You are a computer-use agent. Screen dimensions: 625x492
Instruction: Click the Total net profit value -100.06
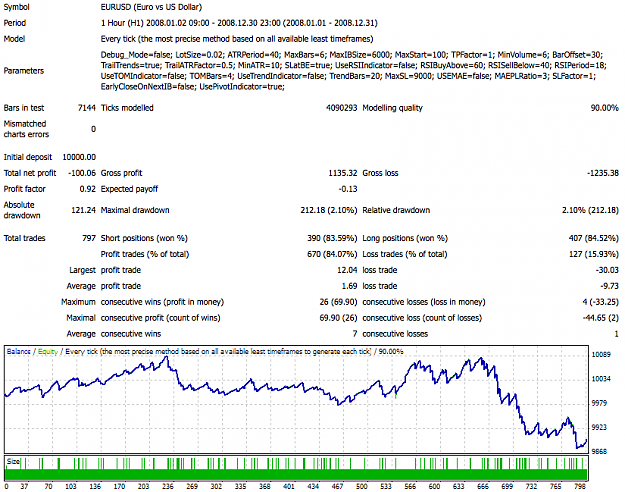pos(82,173)
